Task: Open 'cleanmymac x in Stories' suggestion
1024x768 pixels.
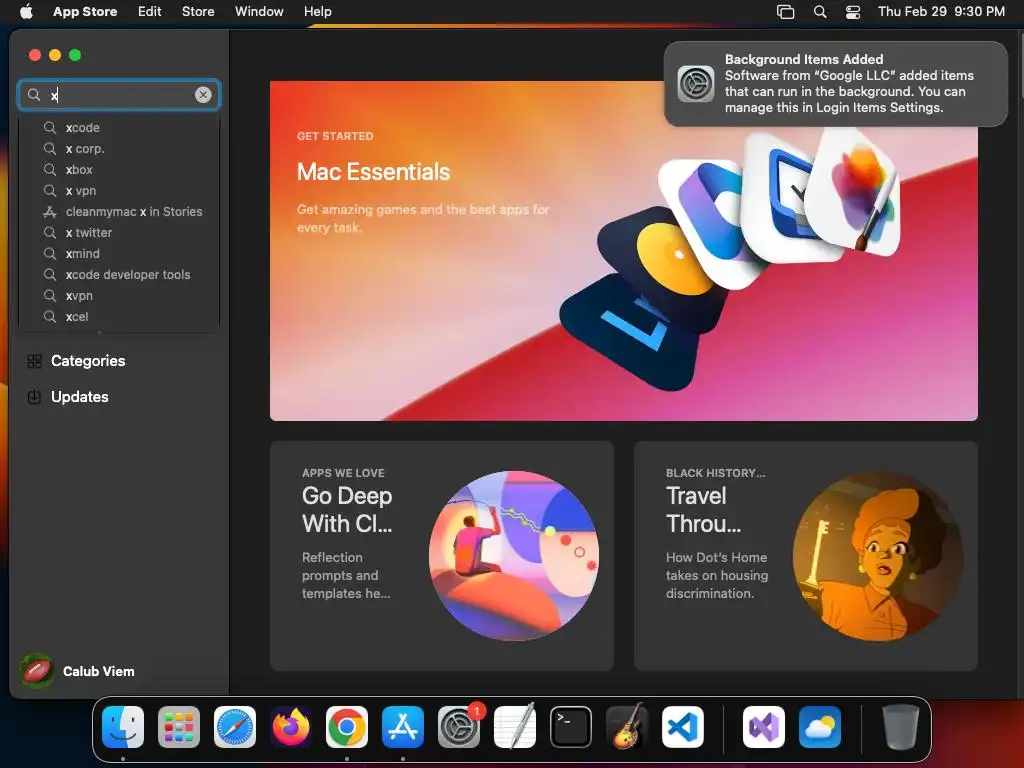Action: click(x=119, y=212)
